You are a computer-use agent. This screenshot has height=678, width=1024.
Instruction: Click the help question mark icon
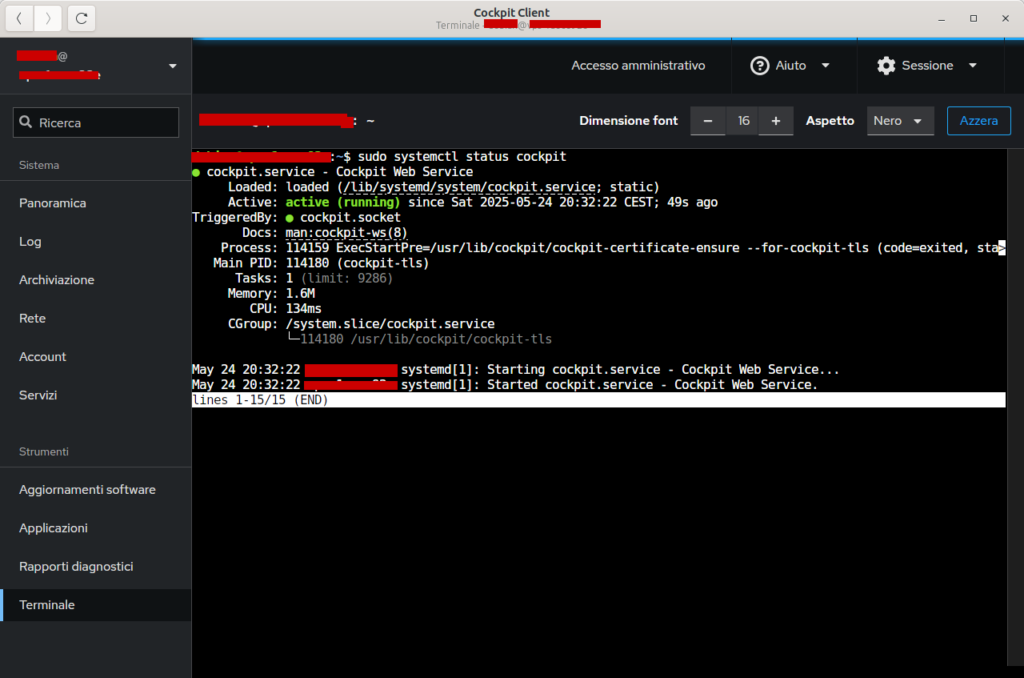[x=760, y=65]
